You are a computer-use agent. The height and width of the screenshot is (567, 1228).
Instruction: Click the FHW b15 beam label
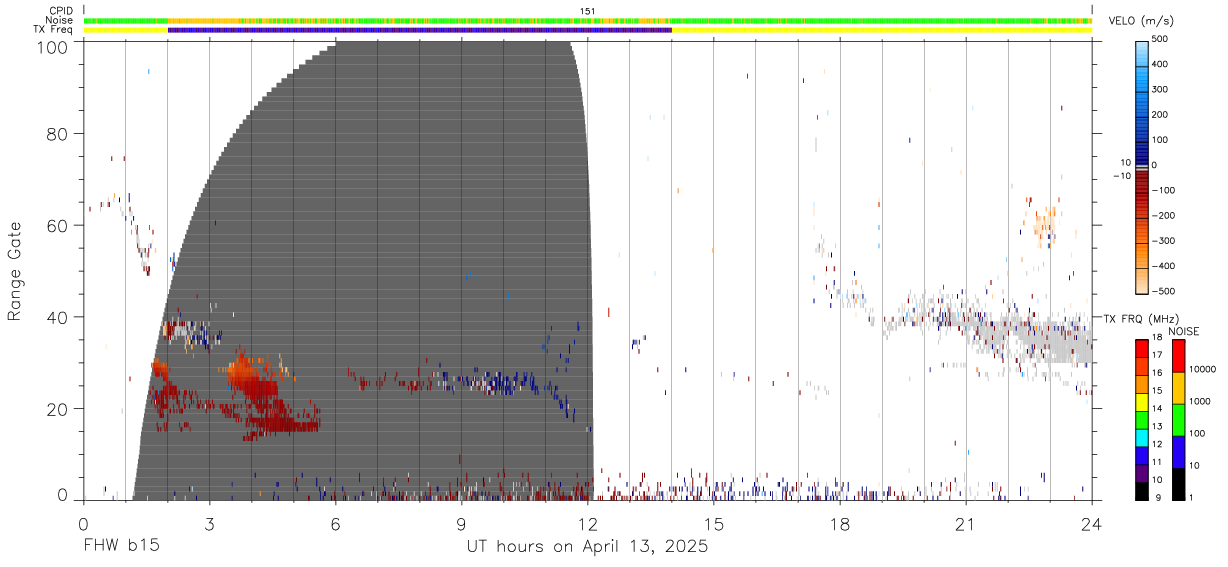click(120, 546)
